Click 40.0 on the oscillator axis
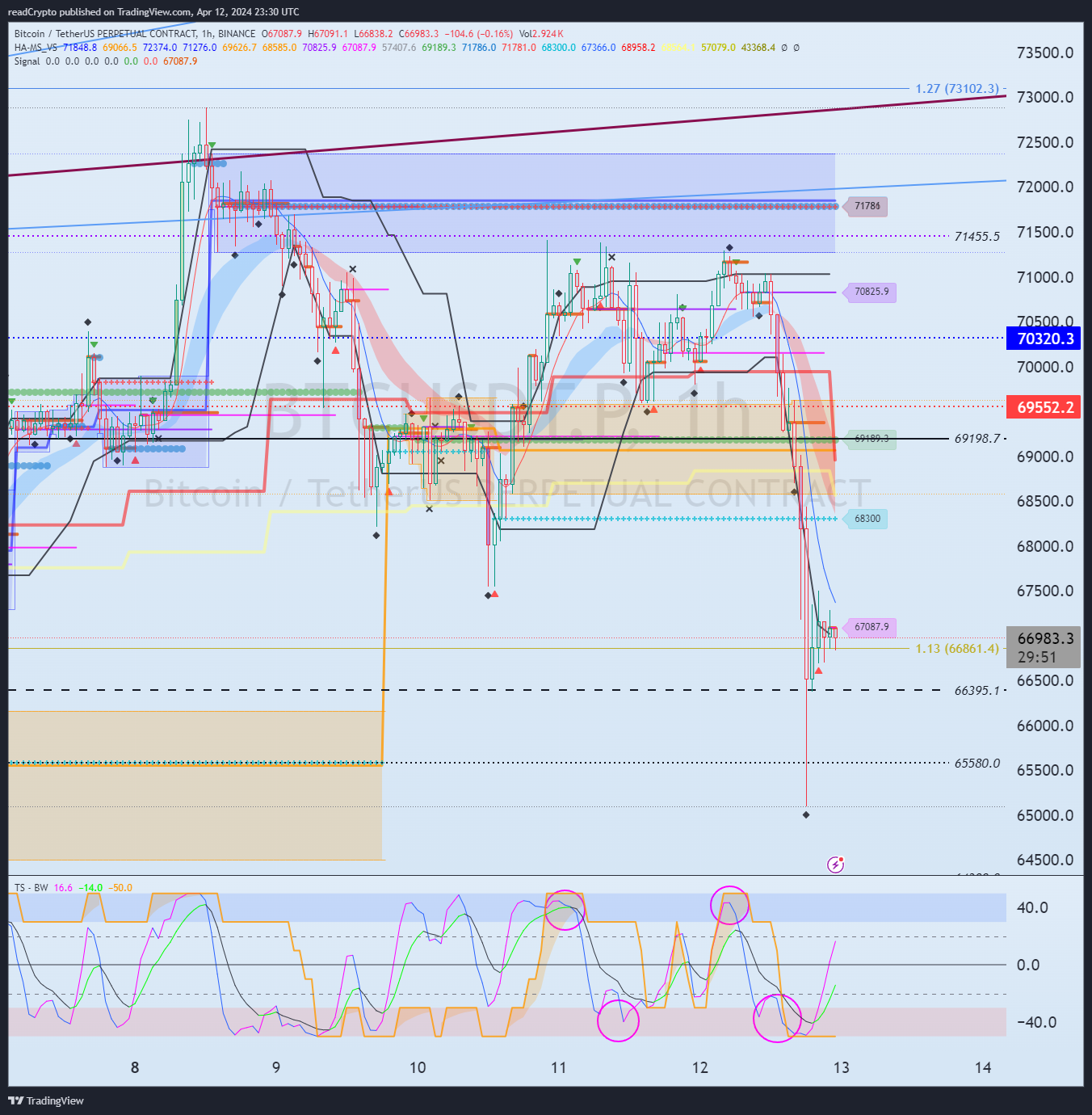The width and height of the screenshot is (1092, 1115). coord(1032,908)
